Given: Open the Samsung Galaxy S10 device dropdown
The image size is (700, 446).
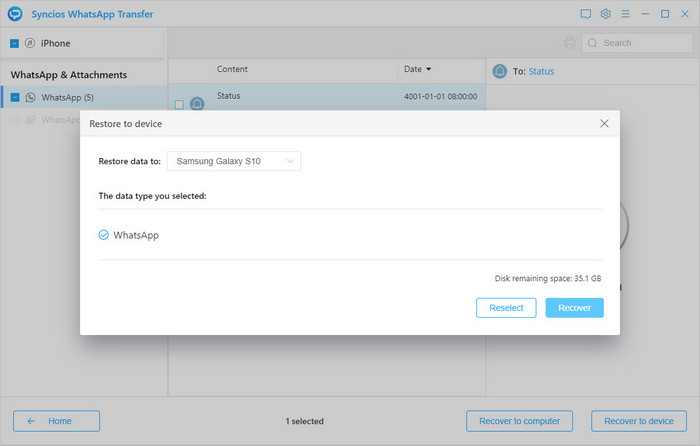Looking at the screenshot, I should click(x=233, y=161).
